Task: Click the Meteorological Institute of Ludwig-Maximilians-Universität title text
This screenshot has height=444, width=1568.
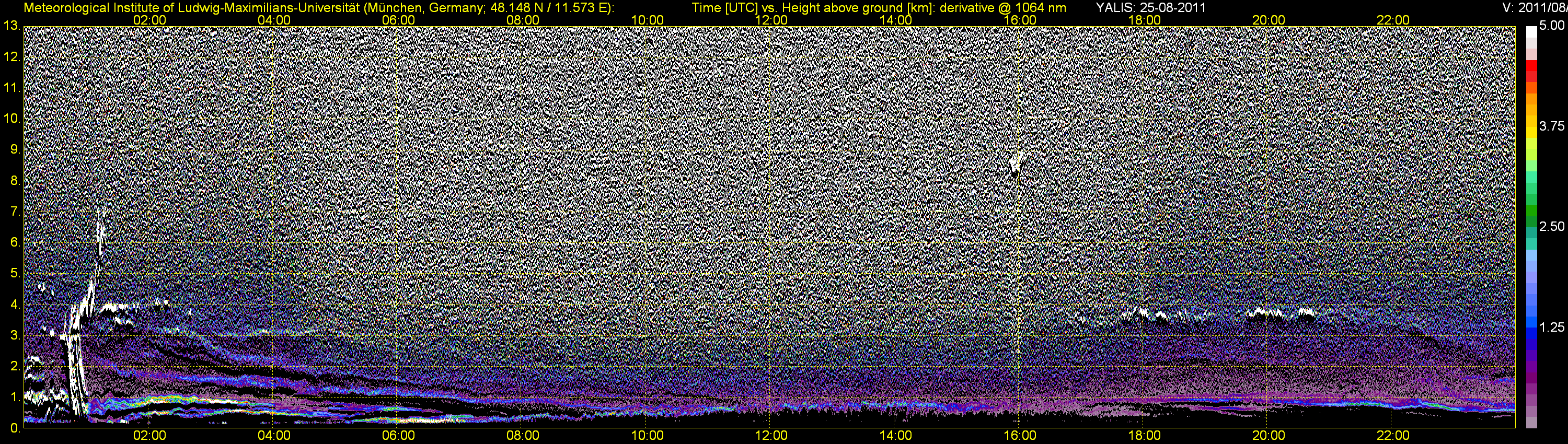Action: point(319,7)
